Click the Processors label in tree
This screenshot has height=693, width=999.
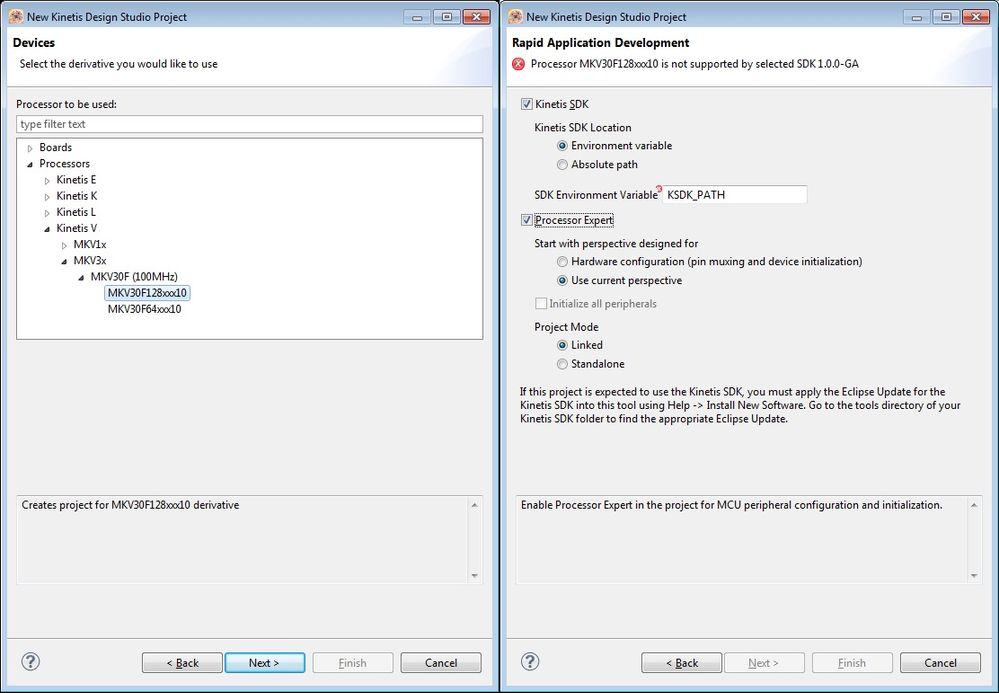pos(64,163)
